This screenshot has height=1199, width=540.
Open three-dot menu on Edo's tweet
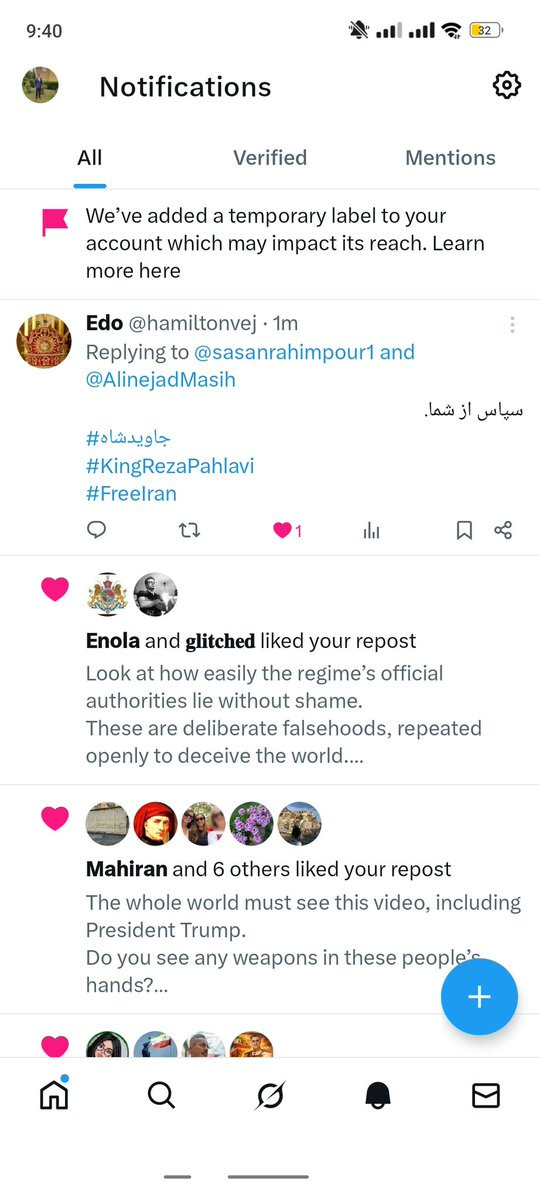[x=512, y=325]
